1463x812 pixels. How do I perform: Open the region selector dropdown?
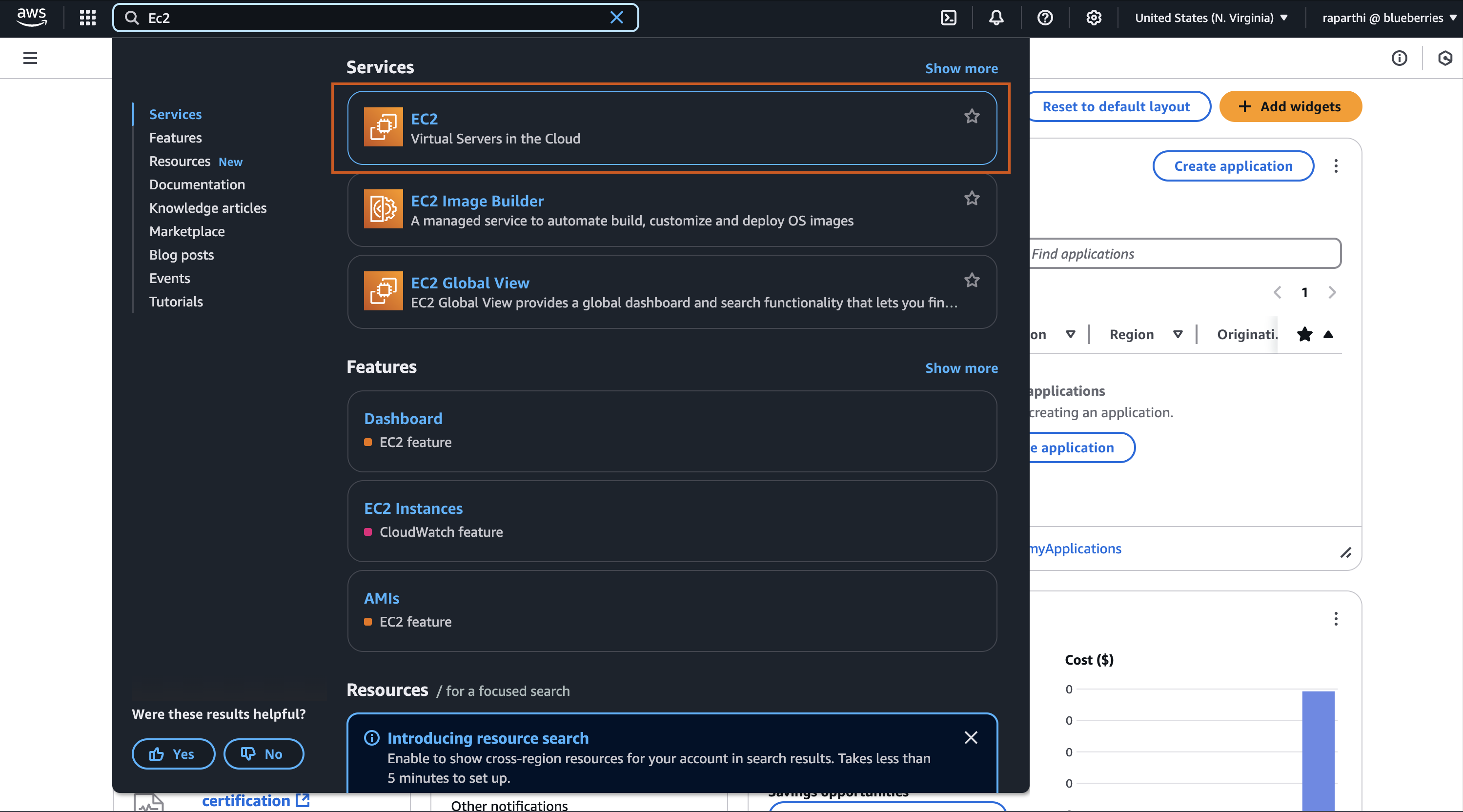click(x=1211, y=18)
